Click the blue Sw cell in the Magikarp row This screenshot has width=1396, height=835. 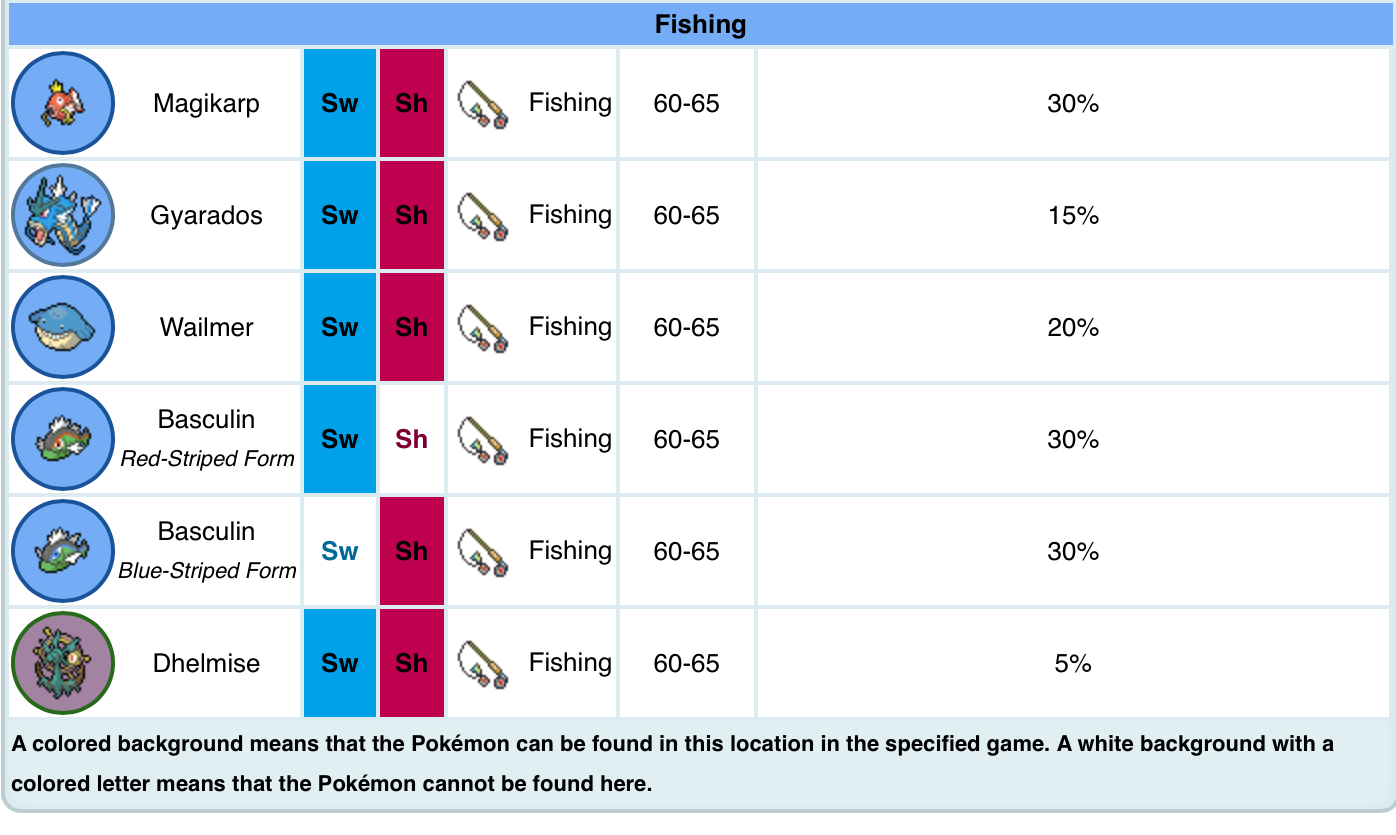tap(340, 103)
